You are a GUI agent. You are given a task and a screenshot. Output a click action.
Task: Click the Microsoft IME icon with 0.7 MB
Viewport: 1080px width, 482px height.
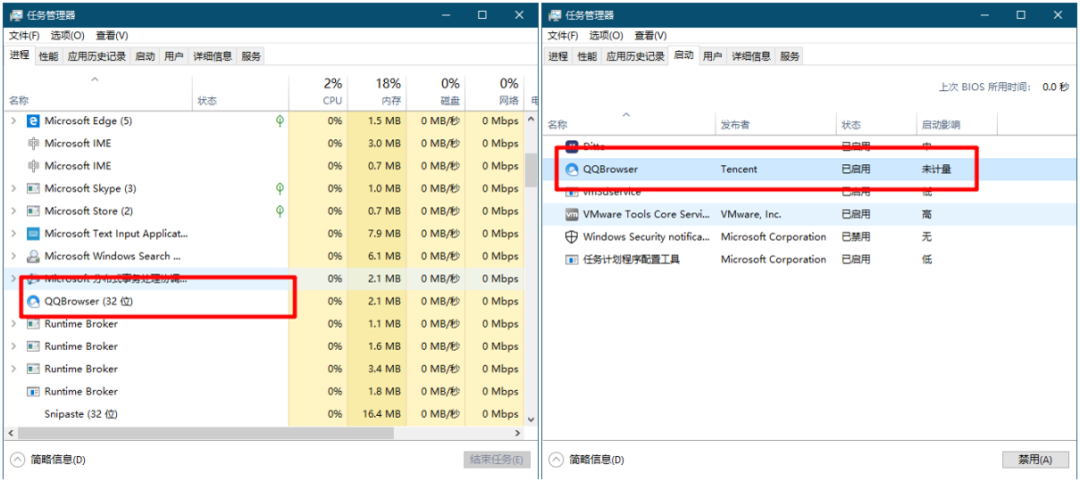32,166
